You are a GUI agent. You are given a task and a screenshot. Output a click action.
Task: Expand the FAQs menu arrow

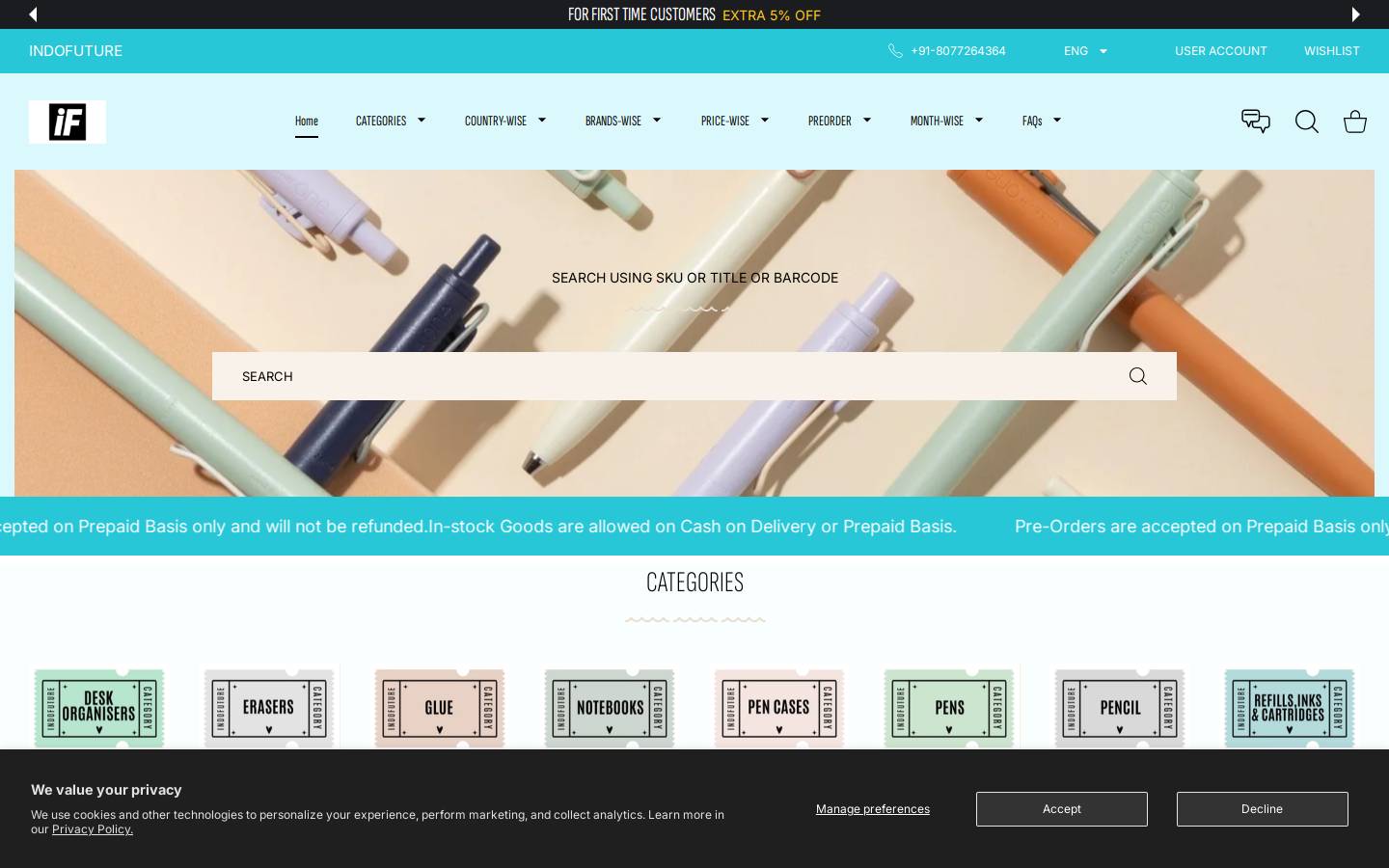(x=1057, y=121)
